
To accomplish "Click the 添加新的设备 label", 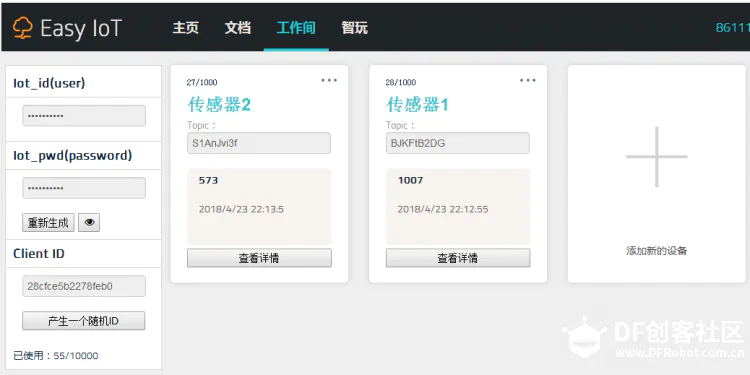I will click(657, 251).
